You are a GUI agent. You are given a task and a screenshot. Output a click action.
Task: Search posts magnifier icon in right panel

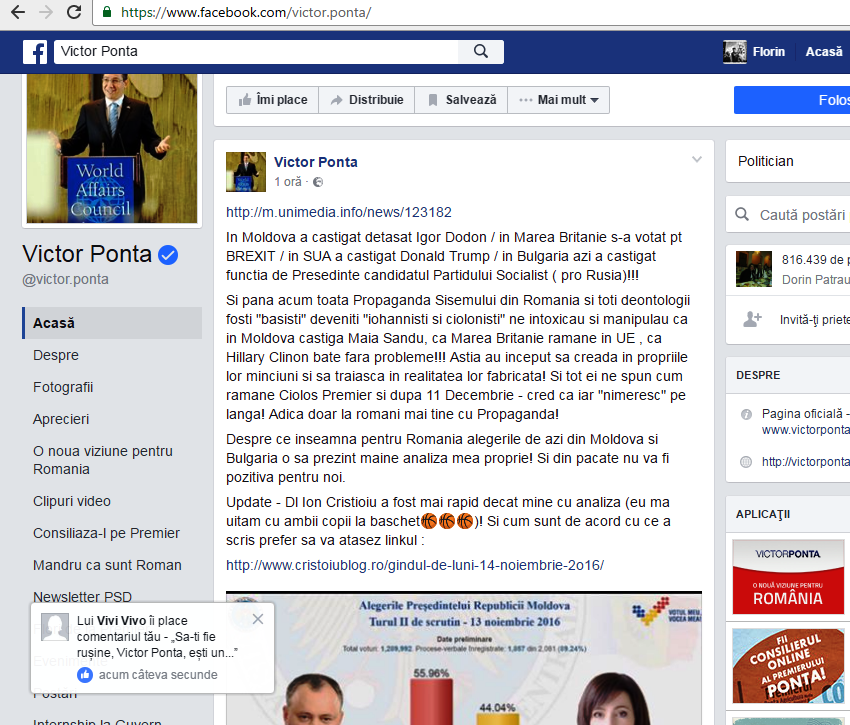point(743,215)
